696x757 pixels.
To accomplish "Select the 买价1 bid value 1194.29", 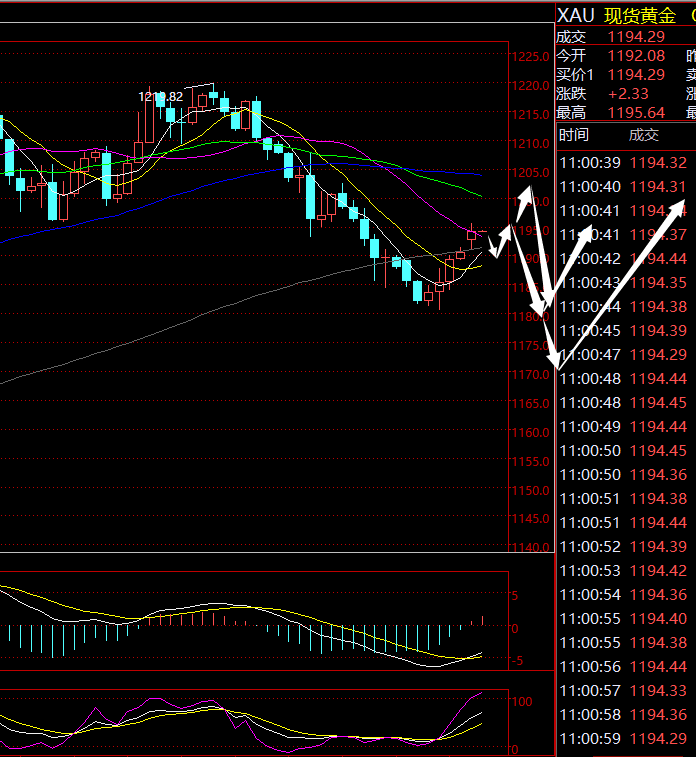I will tap(636, 75).
